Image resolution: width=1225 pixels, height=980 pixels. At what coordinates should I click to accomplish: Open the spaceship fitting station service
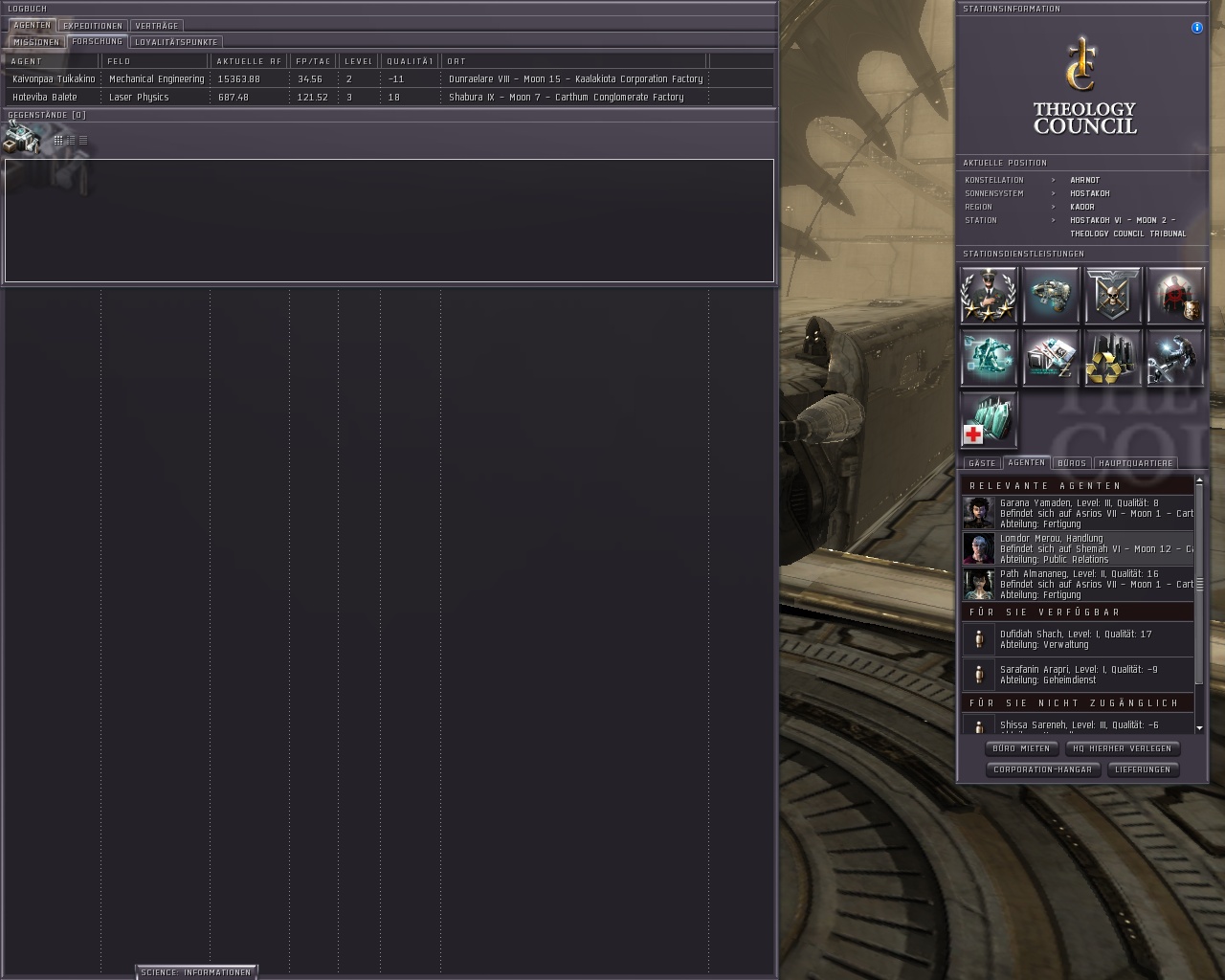pyautogui.click(x=1051, y=295)
